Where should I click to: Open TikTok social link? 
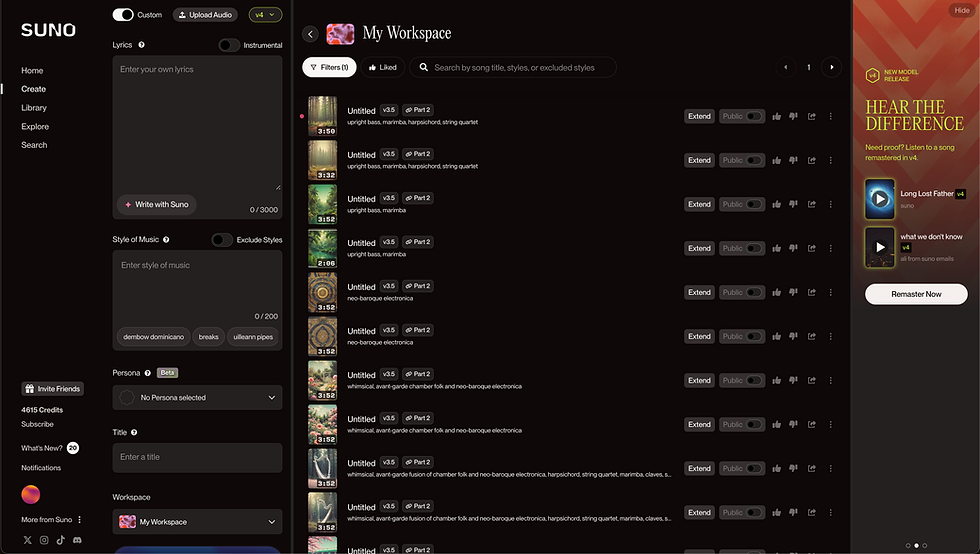pos(61,540)
